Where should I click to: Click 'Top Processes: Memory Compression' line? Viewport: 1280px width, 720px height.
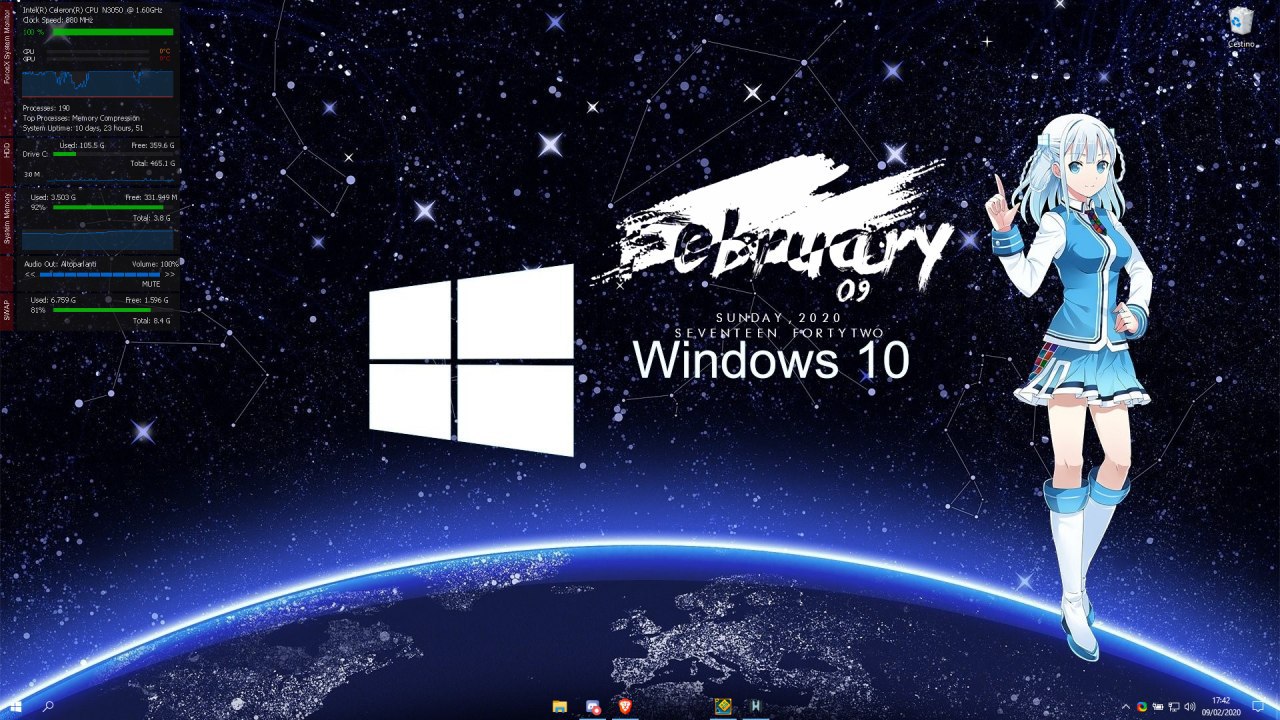coord(81,118)
